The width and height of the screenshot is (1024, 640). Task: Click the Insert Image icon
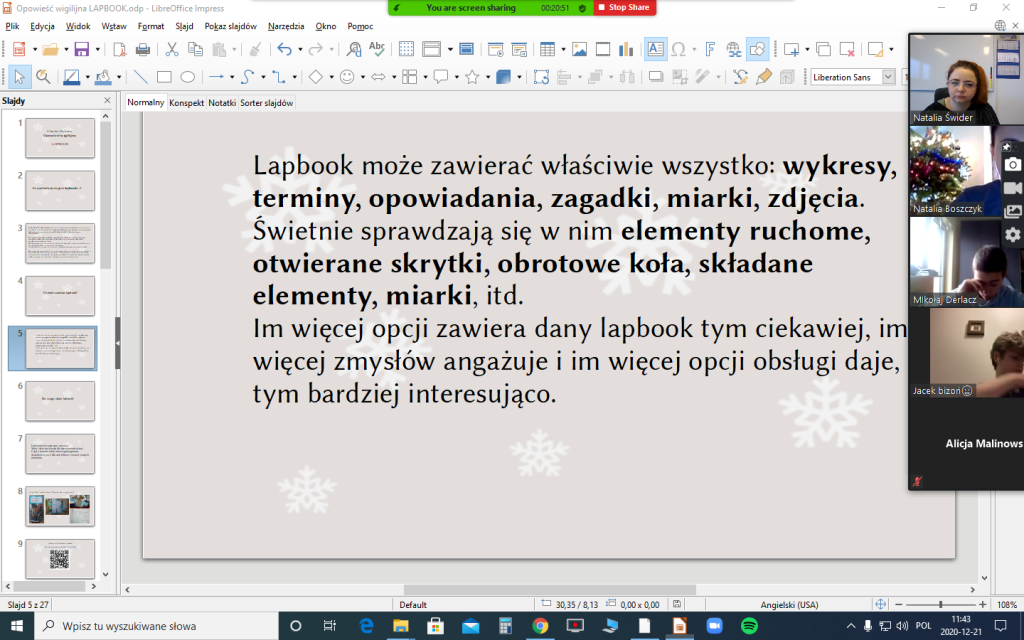[580, 49]
